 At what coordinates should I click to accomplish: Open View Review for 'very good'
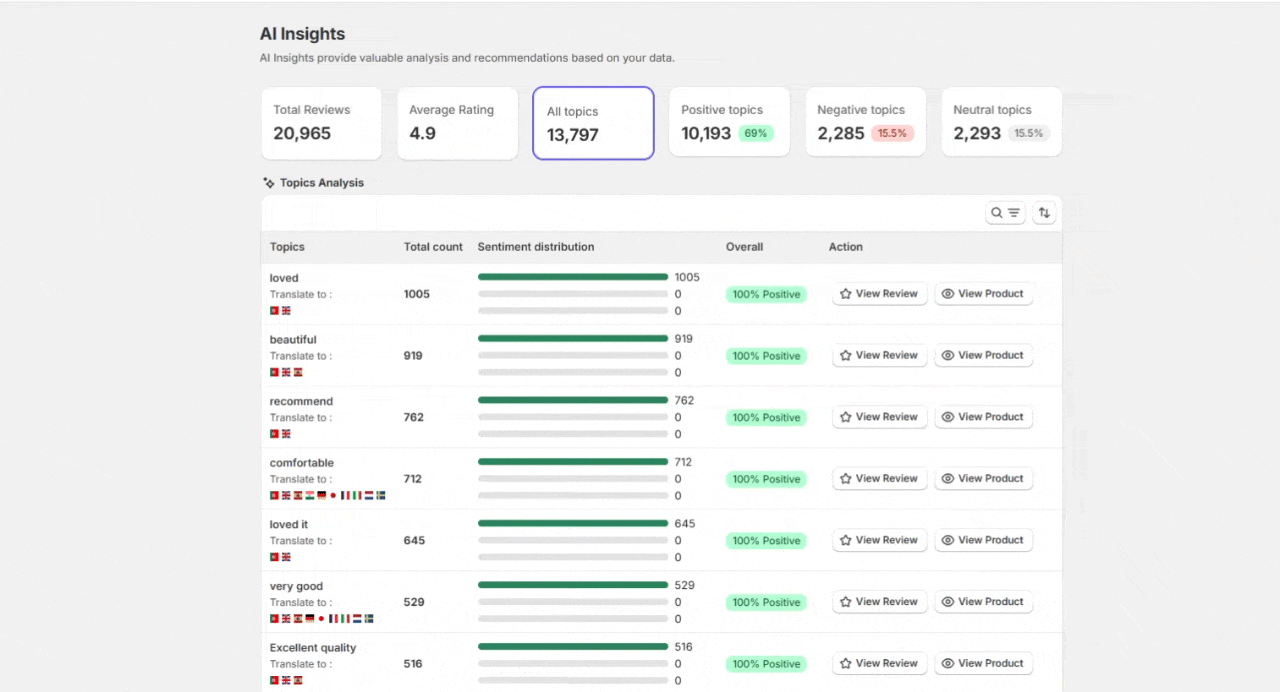tap(879, 602)
